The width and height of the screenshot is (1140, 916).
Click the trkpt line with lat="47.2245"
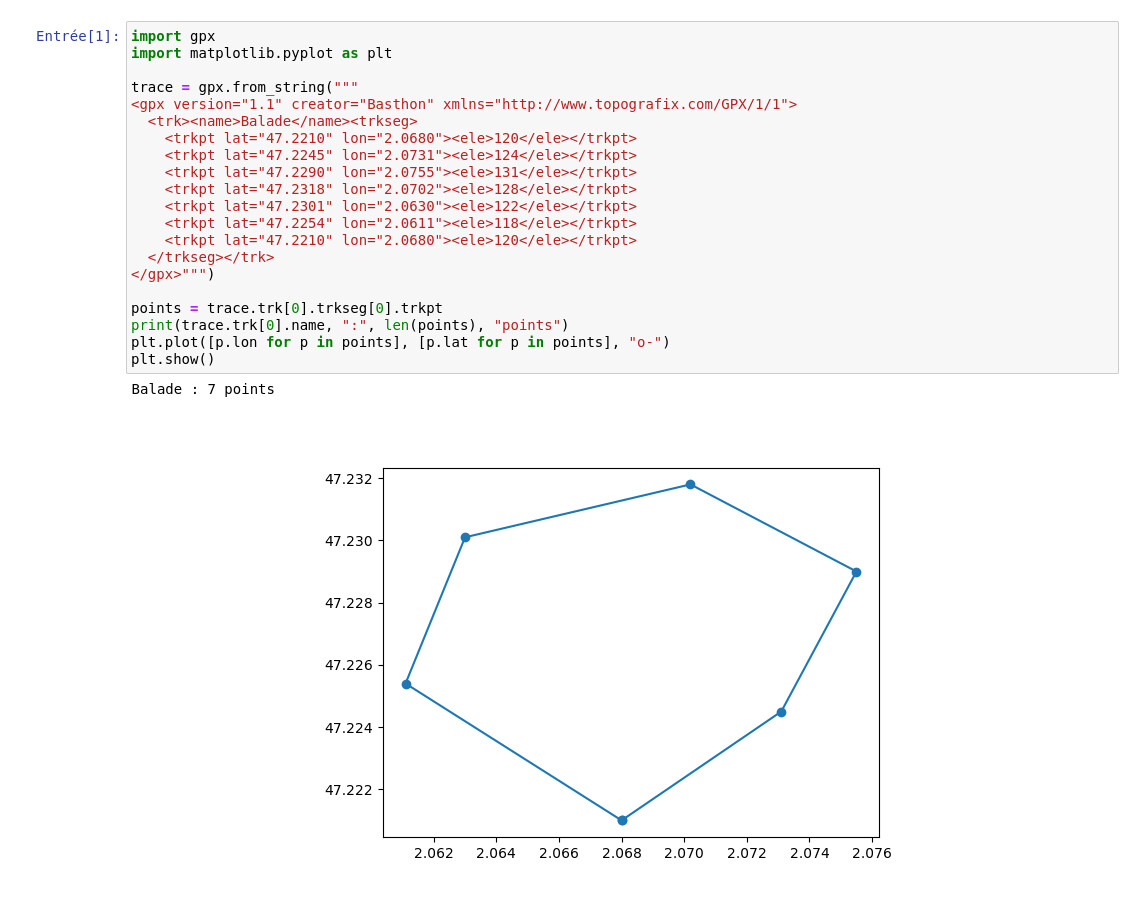pyautogui.click(x=401, y=156)
